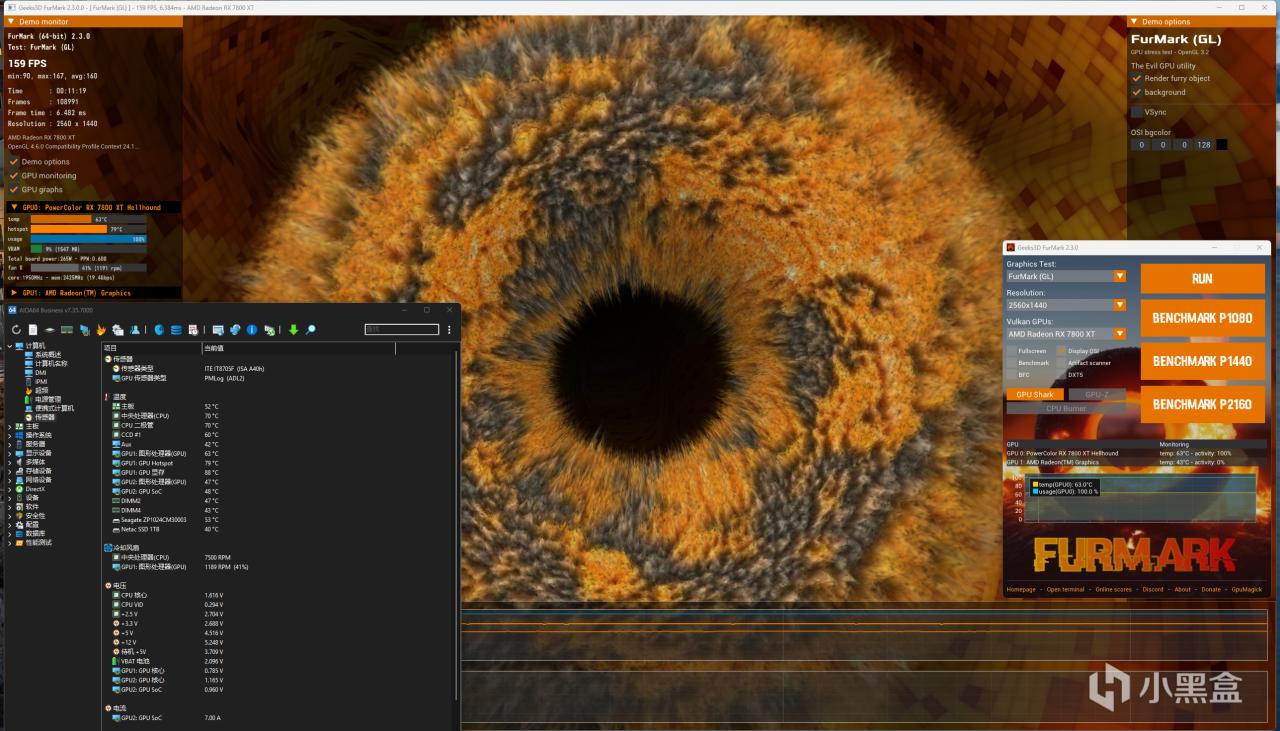Click the DirectX Xbox icon in AIDA64 tree
Viewport: 1280px width, 731px height.
coord(19,489)
